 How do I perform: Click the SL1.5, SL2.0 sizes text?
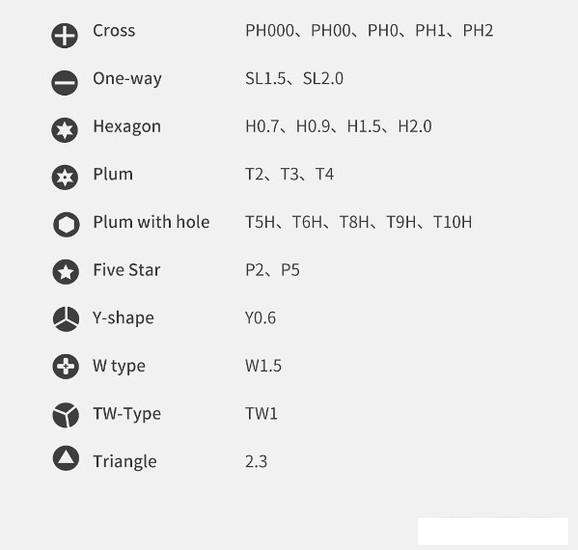pyautogui.click(x=294, y=79)
